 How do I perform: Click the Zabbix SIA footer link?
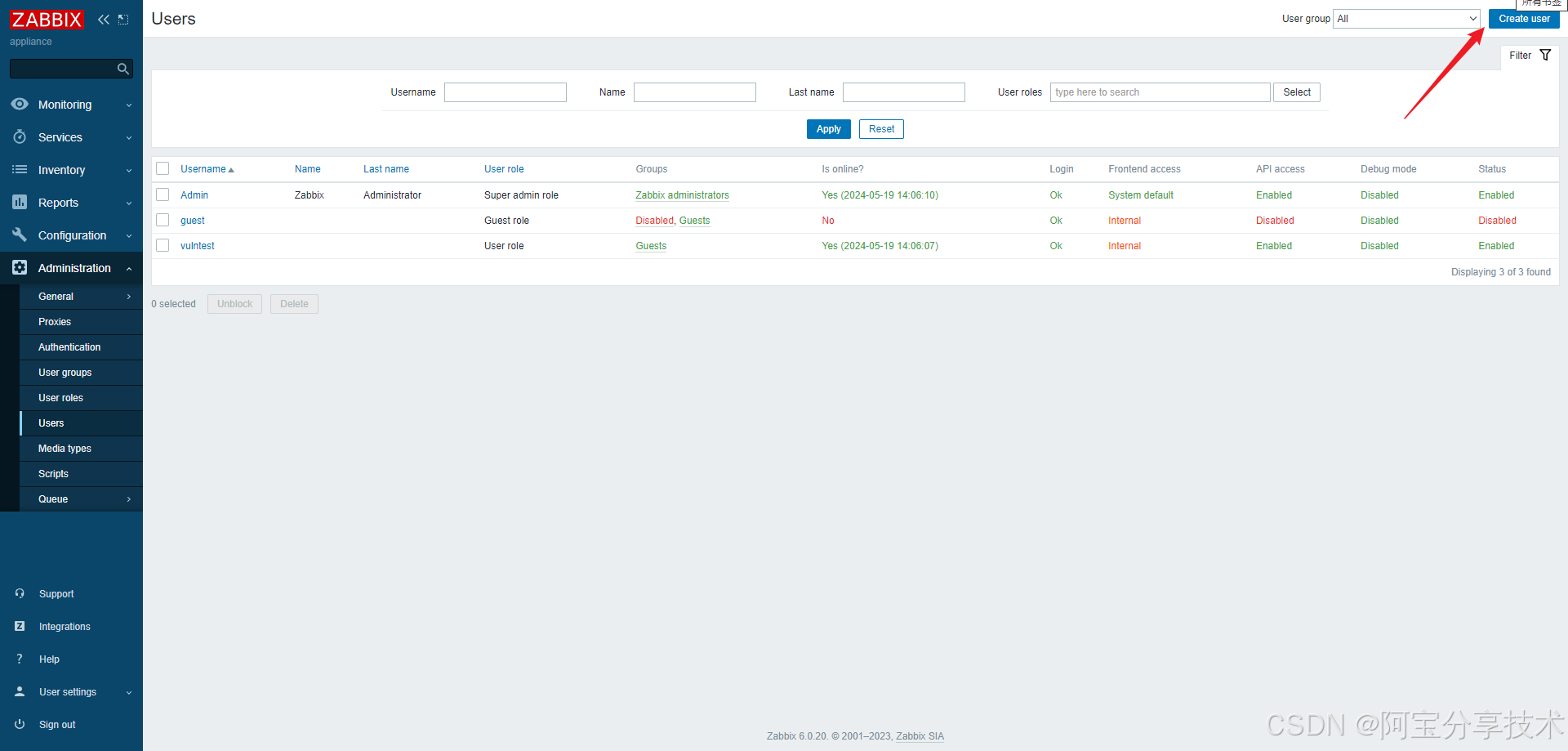tap(920, 736)
